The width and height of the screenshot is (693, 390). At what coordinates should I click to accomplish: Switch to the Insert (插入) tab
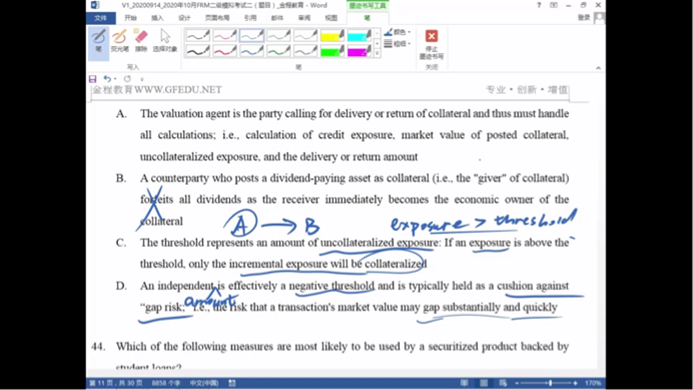pyautogui.click(x=157, y=18)
